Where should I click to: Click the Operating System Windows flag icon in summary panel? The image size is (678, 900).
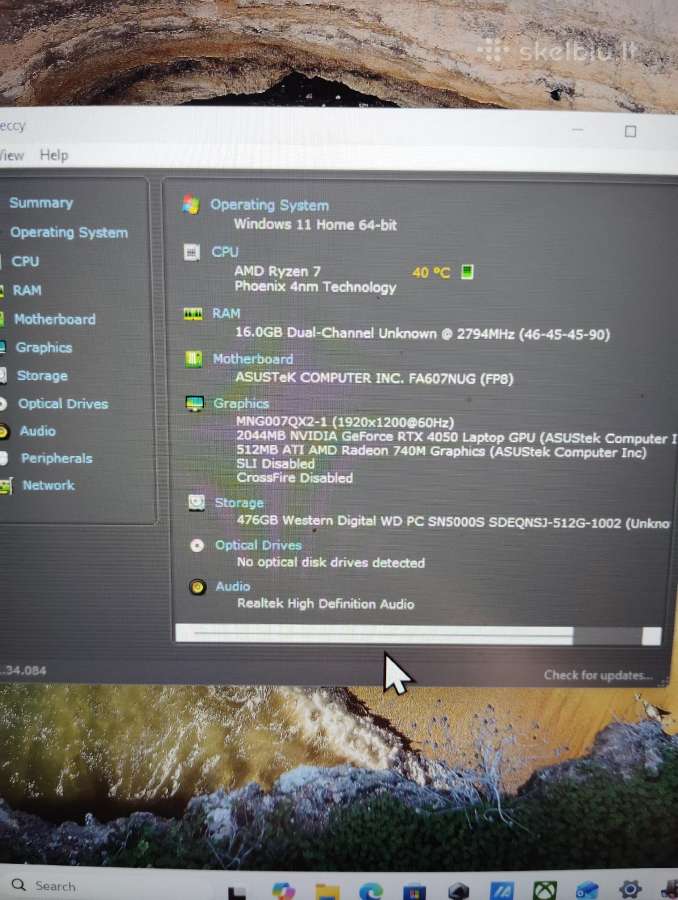191,204
